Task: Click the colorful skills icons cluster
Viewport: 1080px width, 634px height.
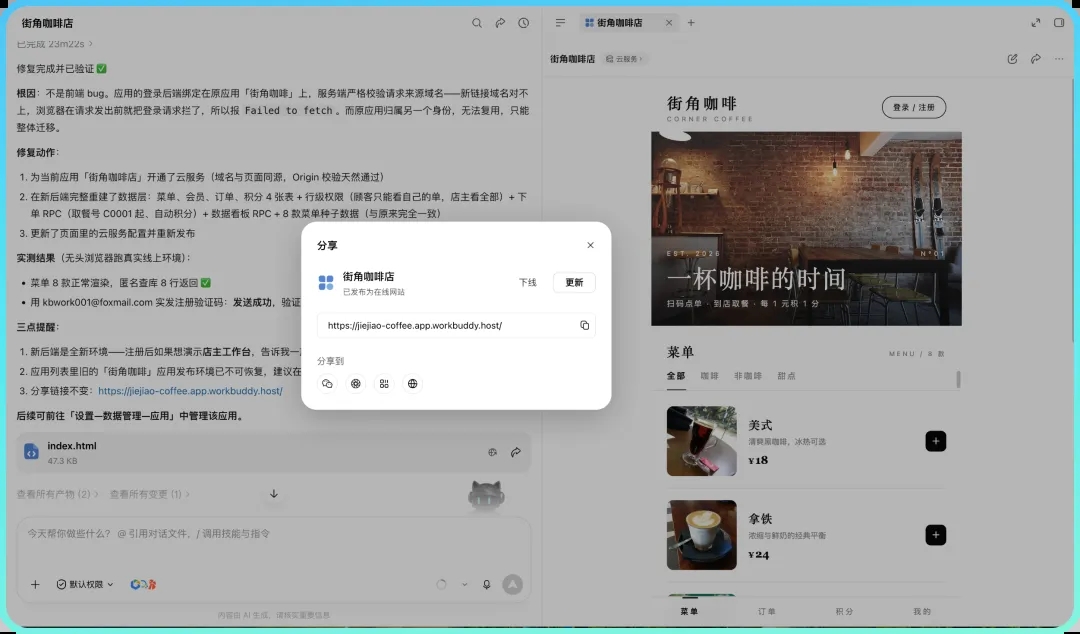Action: (143, 584)
